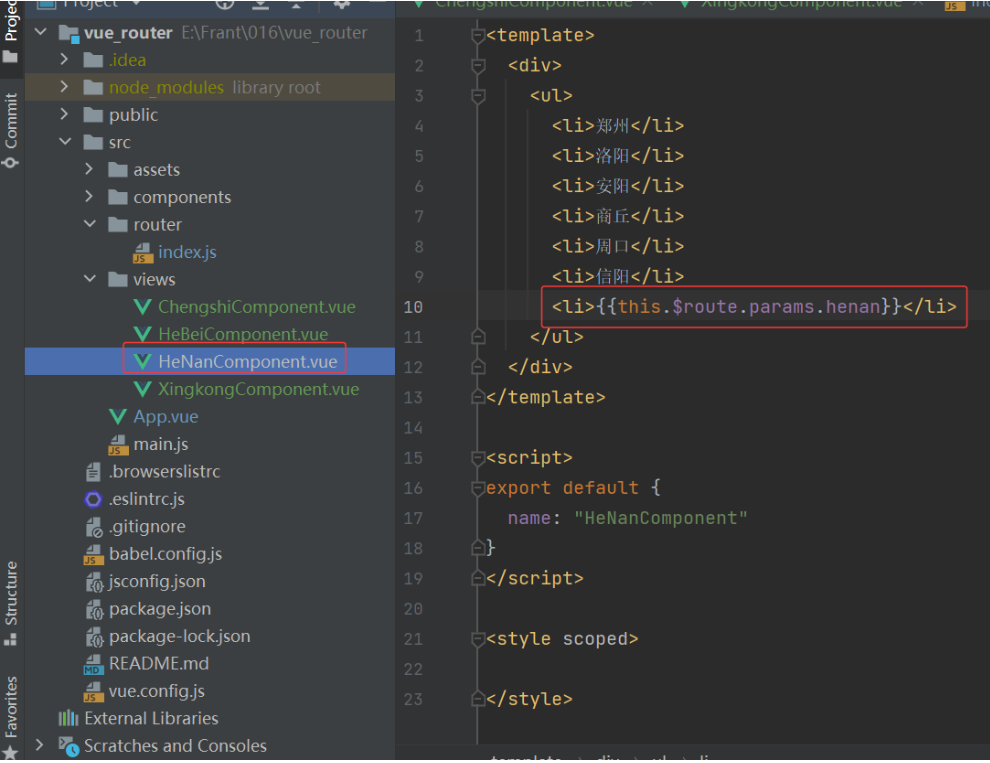Open the Commit tool window
990x763 pixels.
pos(11,130)
